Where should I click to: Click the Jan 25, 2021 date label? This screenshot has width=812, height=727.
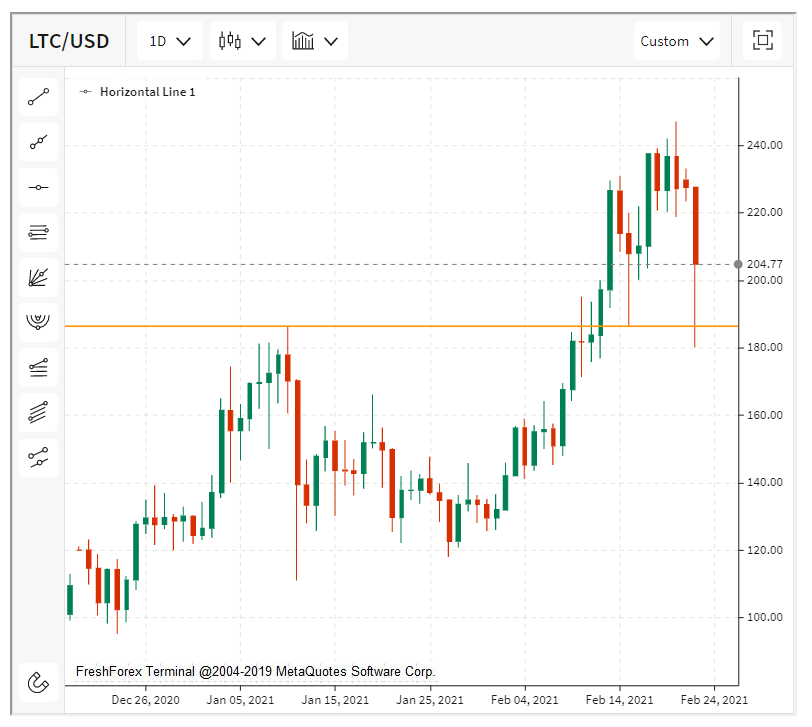[x=430, y=700]
